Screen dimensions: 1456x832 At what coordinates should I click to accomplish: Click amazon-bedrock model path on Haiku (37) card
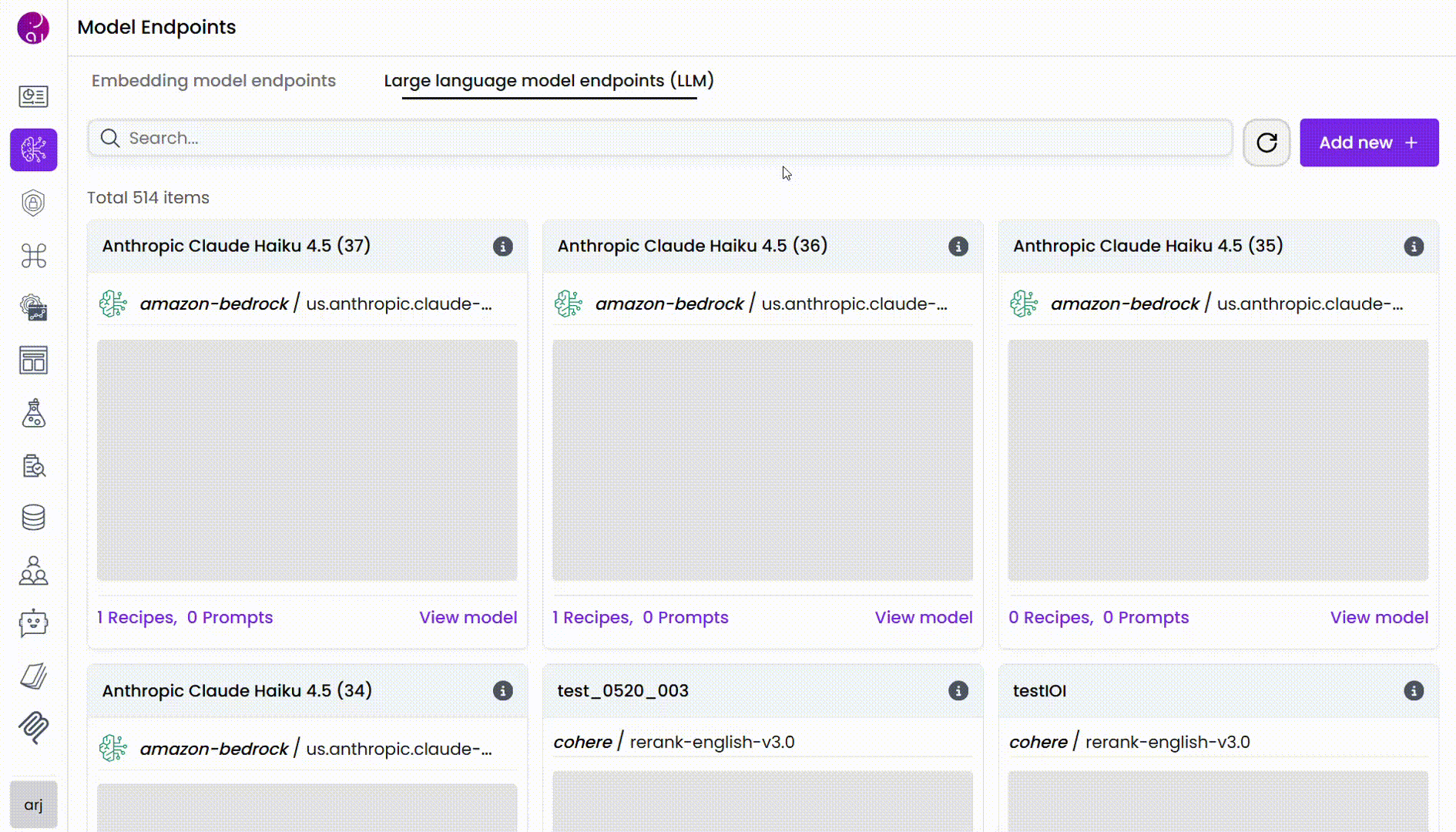(316, 304)
